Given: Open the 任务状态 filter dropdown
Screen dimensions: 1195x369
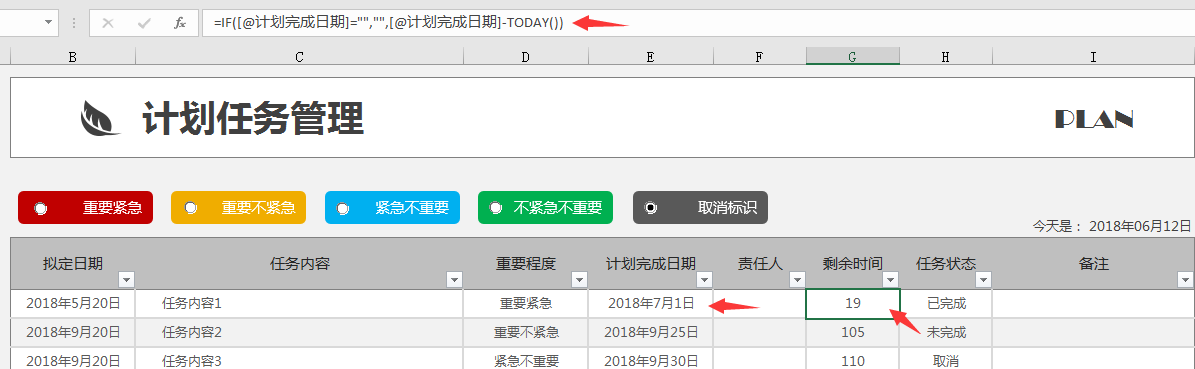Looking at the screenshot, I should tap(983, 280).
